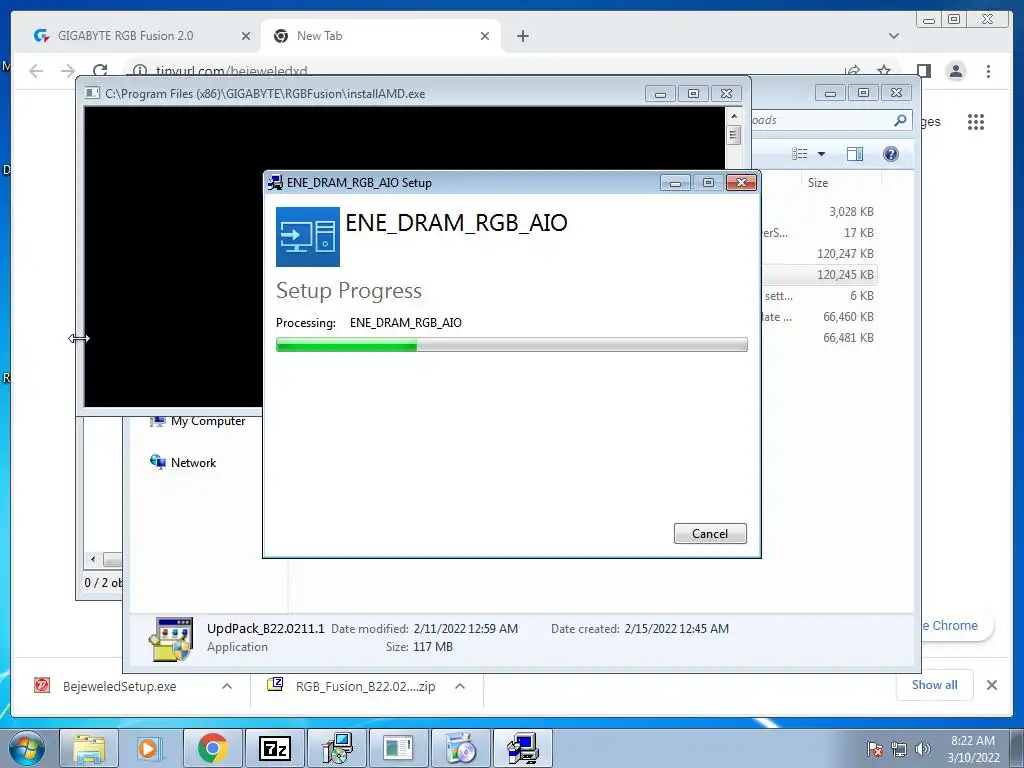This screenshot has width=1024, height=768.
Task: Open ENE setup taskbar icon
Action: 522,748
